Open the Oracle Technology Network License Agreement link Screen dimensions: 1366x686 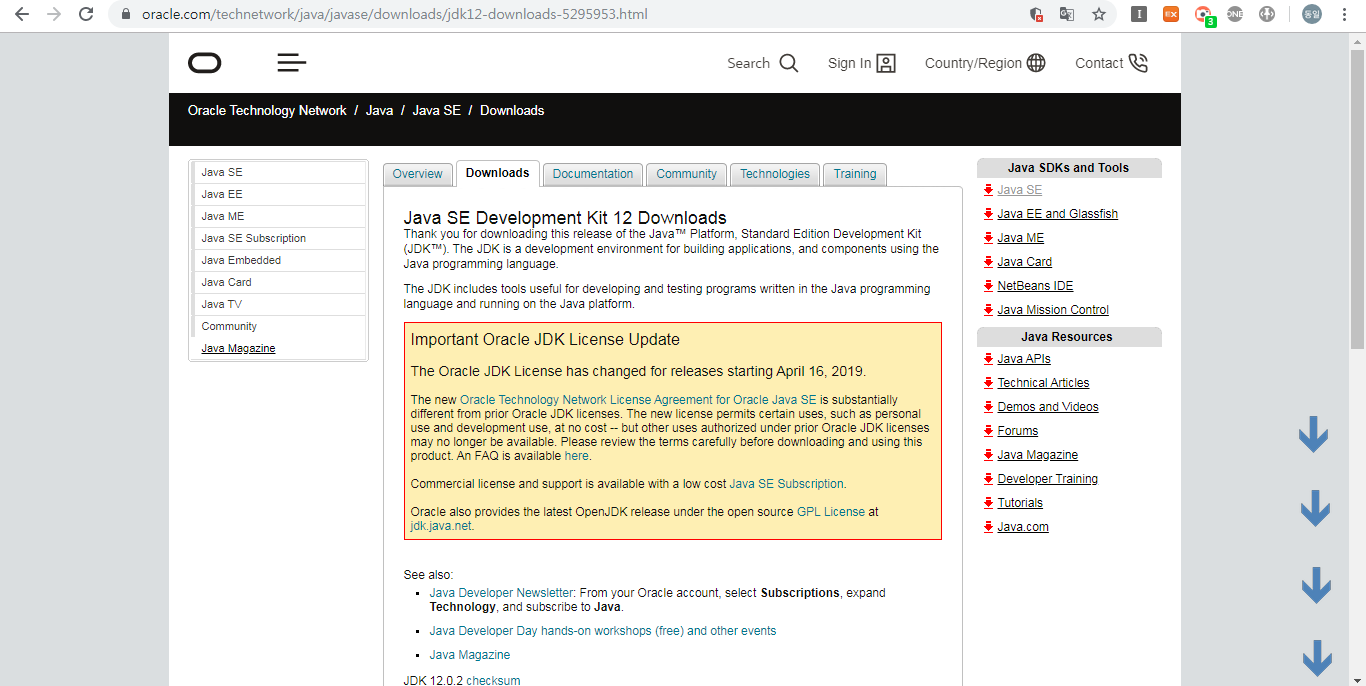pos(638,400)
